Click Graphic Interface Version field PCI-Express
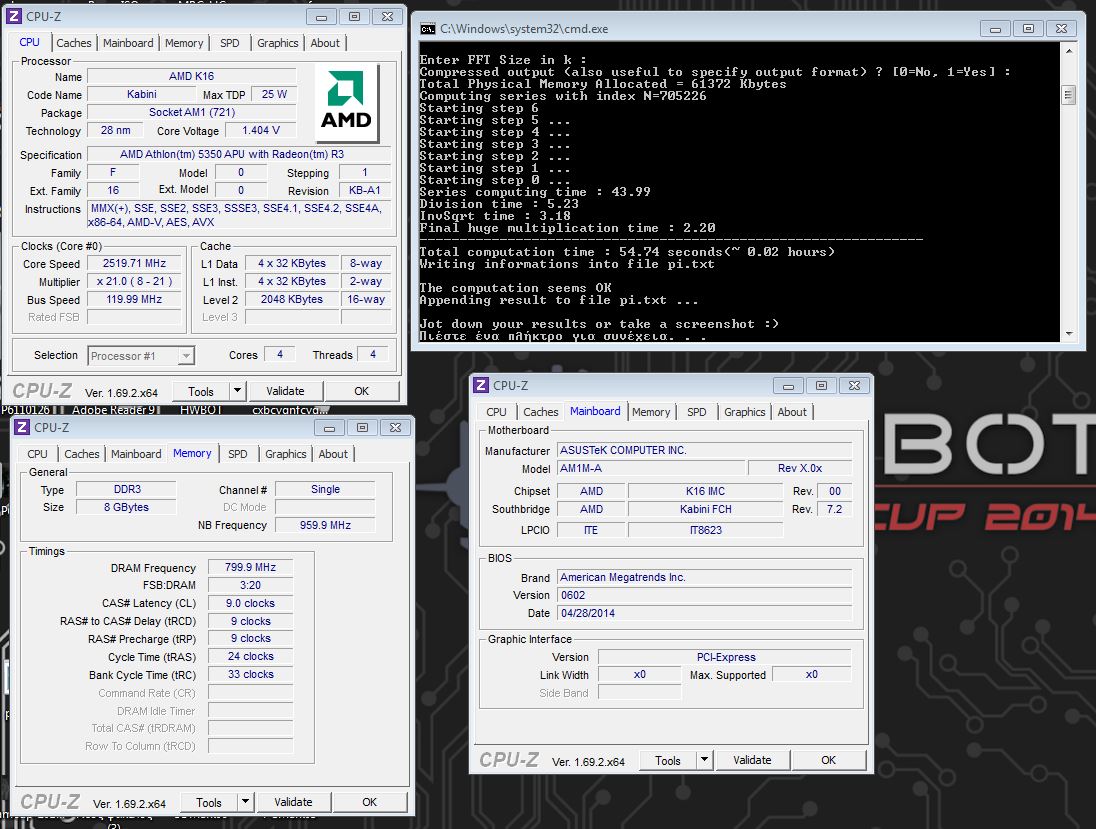Viewport: 1096px width, 829px height. (726, 657)
